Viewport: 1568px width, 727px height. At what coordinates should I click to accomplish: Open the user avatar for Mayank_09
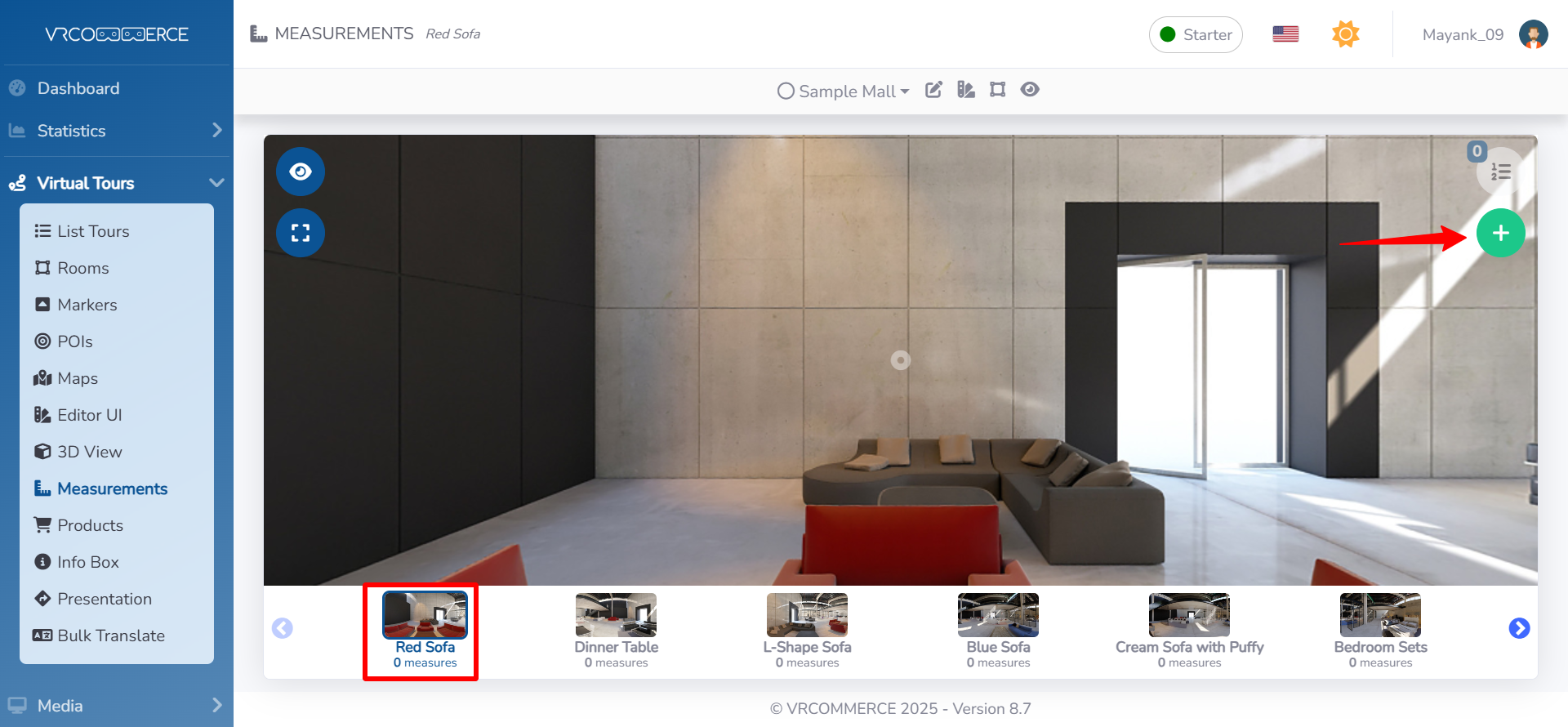(x=1533, y=34)
